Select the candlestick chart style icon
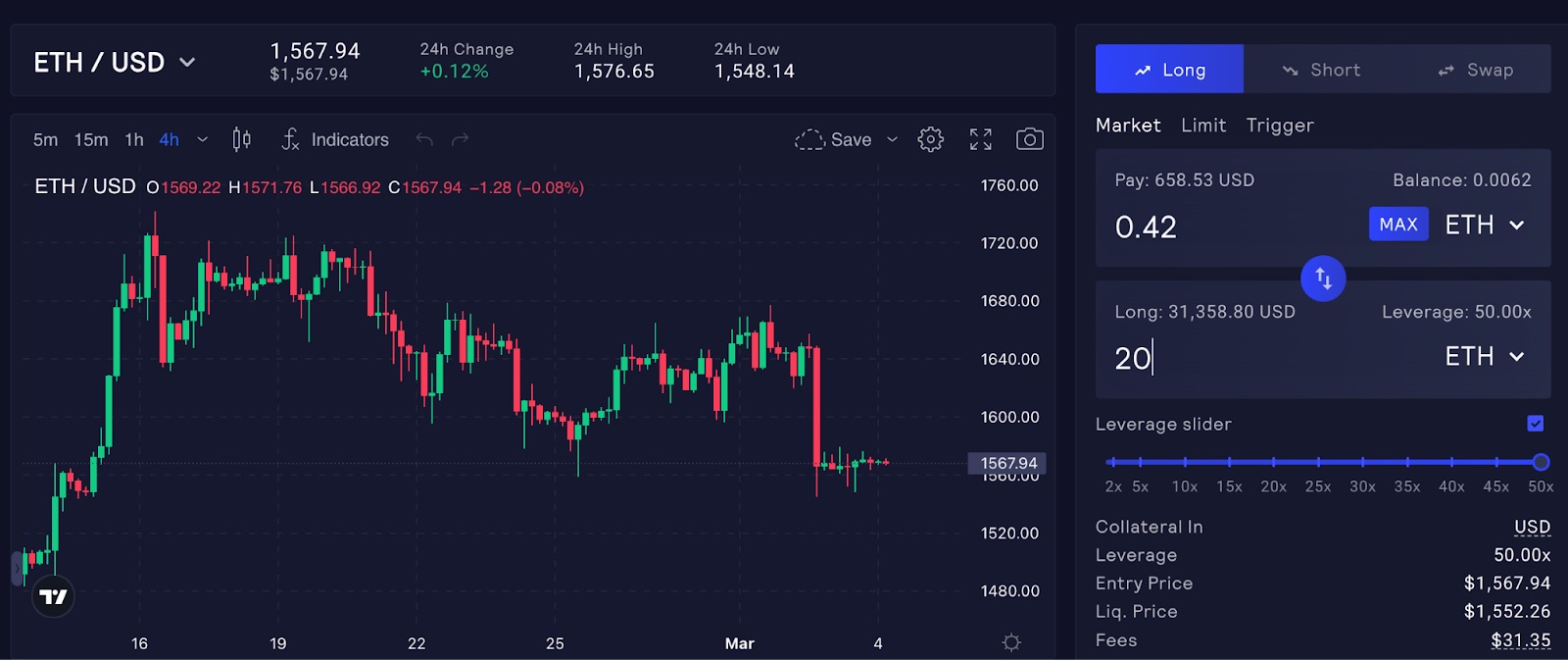The height and width of the screenshot is (660, 1568). pos(242,139)
